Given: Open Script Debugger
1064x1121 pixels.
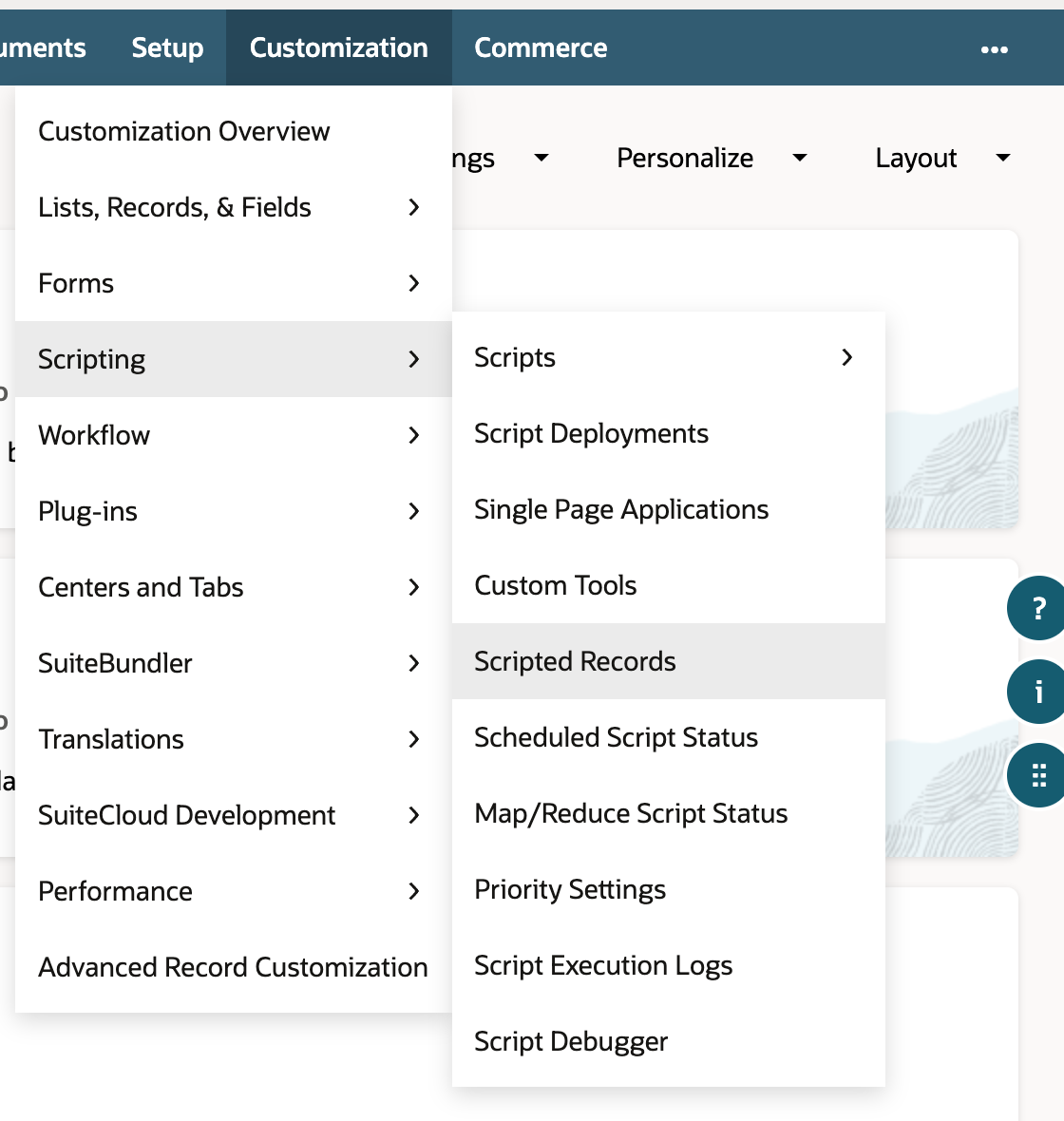Looking at the screenshot, I should pyautogui.click(x=669, y=1041).
